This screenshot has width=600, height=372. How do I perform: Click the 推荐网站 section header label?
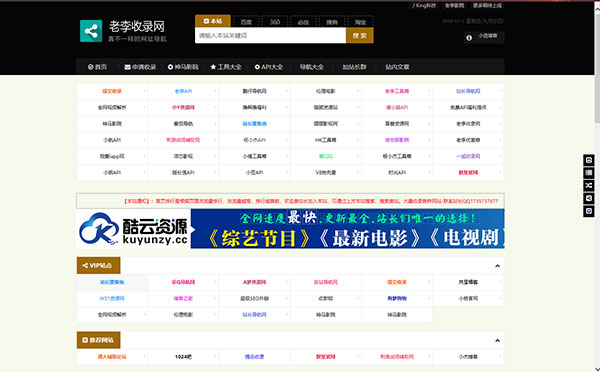coord(98,340)
